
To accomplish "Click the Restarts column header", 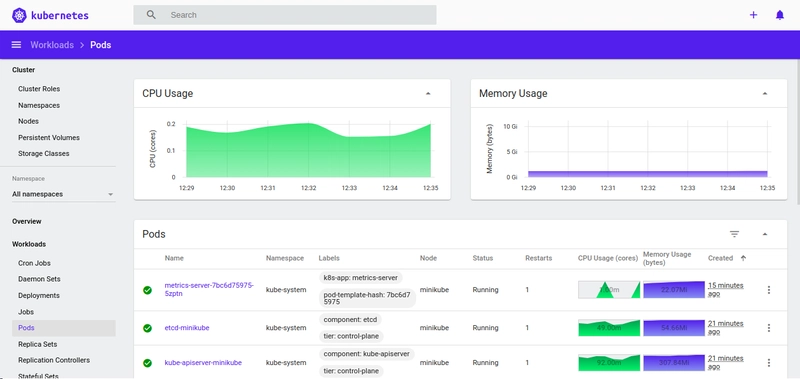I will (x=539, y=258).
